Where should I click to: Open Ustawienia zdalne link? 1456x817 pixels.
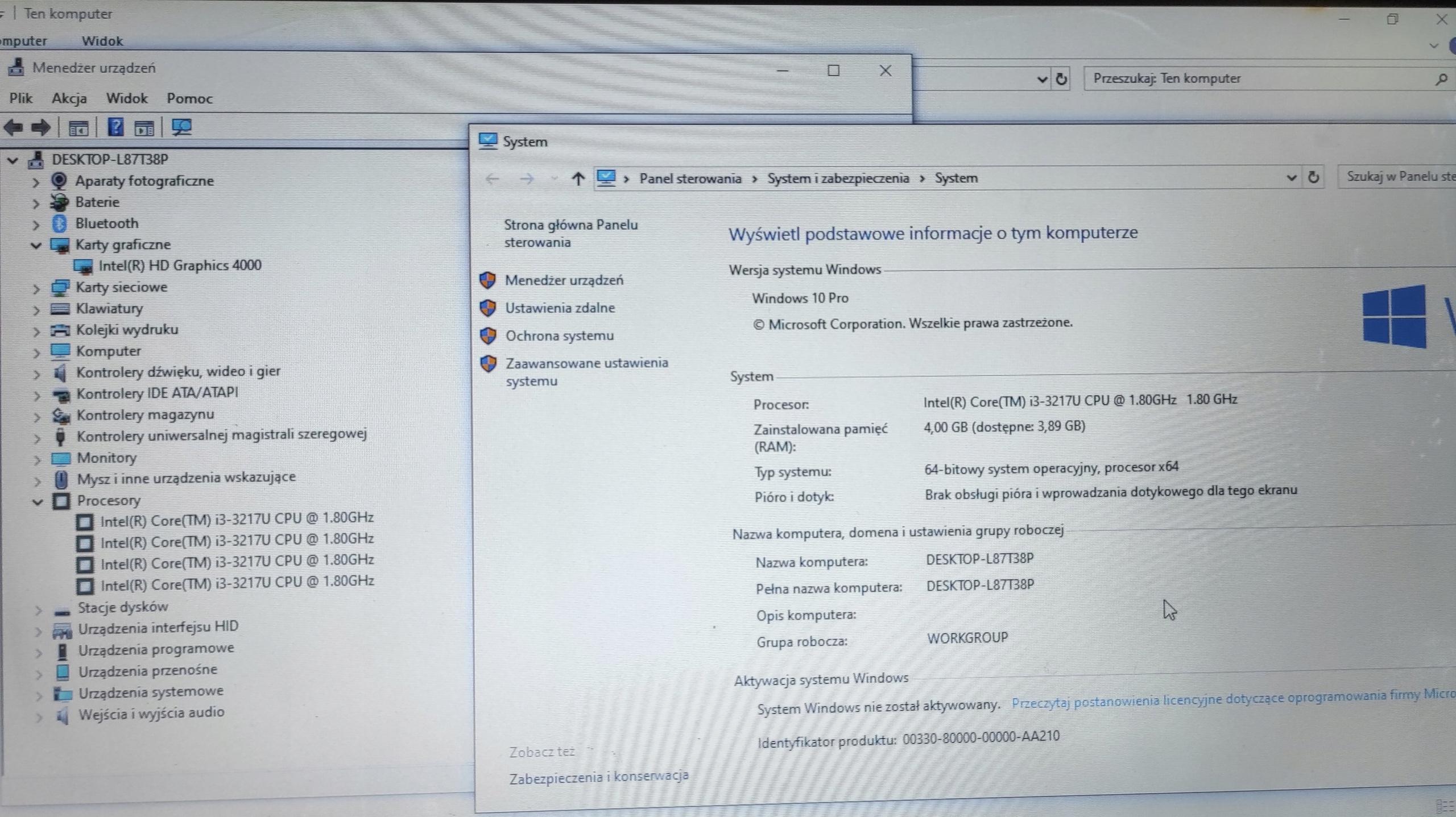pyautogui.click(x=560, y=308)
